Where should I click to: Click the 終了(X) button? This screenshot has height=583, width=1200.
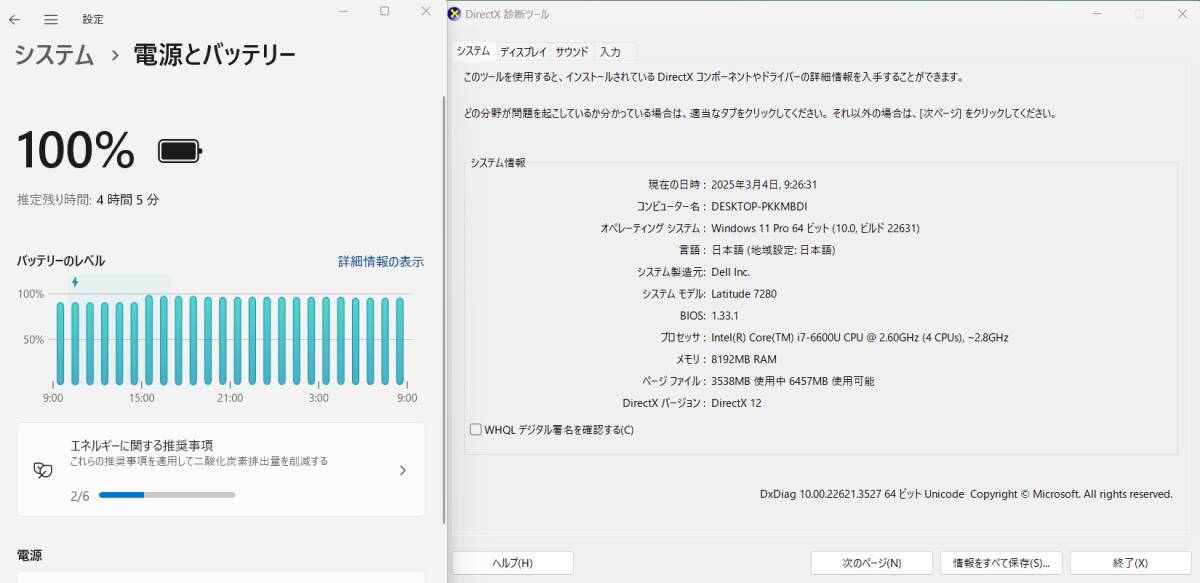pyautogui.click(x=1130, y=563)
